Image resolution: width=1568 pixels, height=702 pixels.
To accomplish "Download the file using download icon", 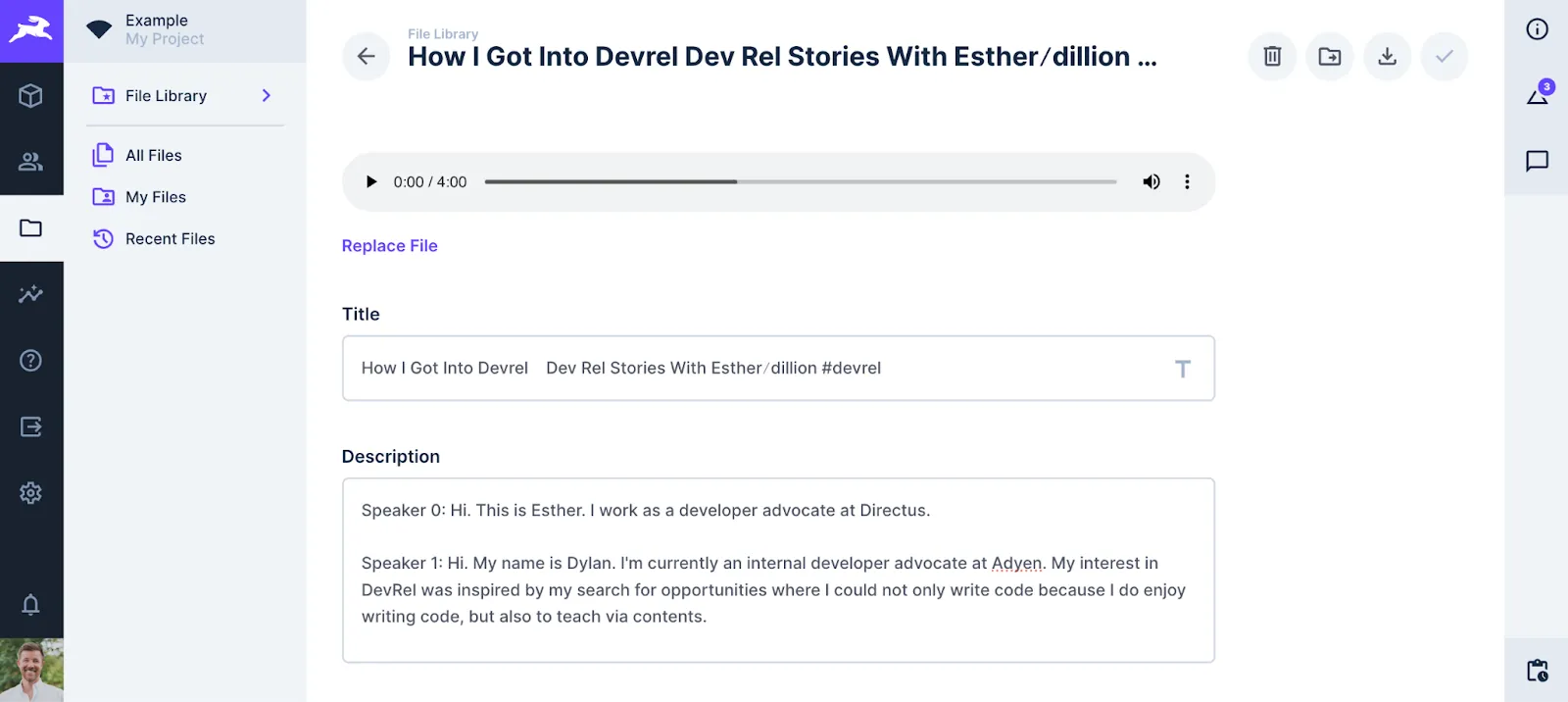I will [x=1387, y=57].
